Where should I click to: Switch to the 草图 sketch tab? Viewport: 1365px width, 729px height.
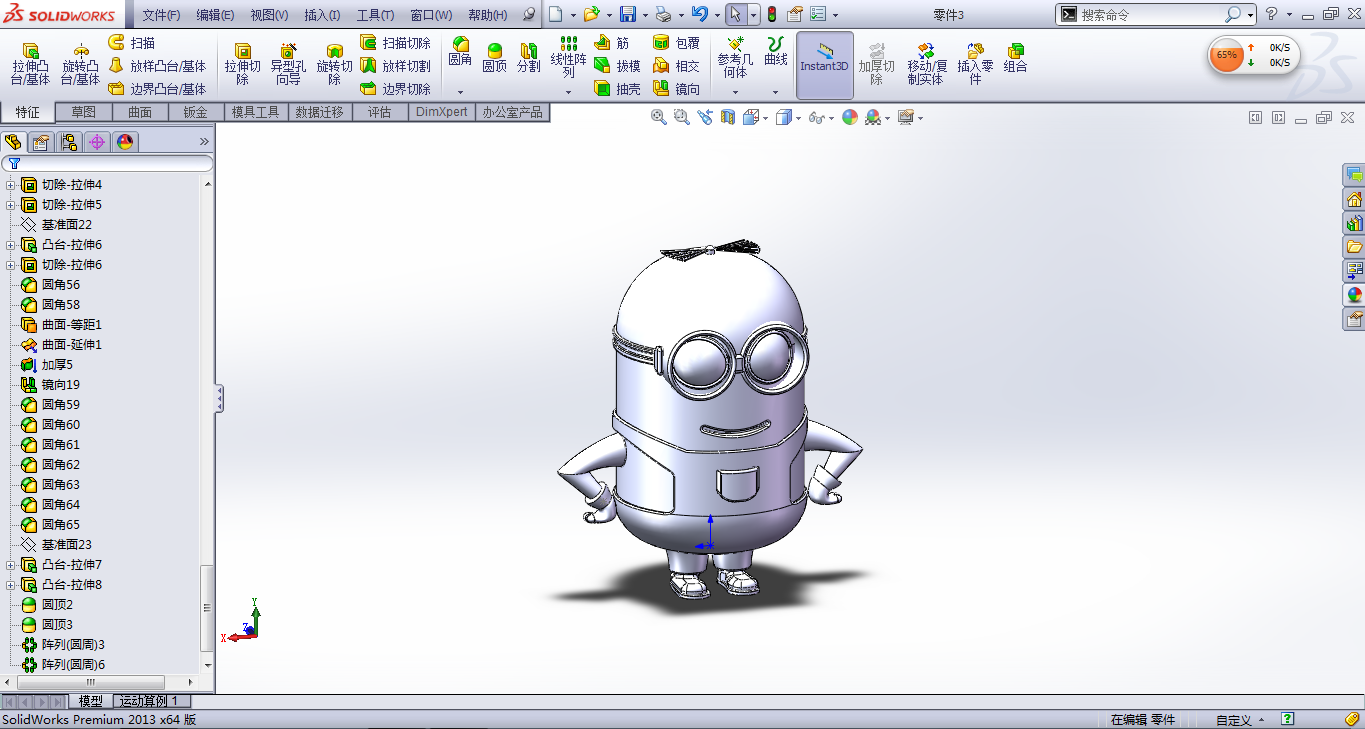click(84, 112)
